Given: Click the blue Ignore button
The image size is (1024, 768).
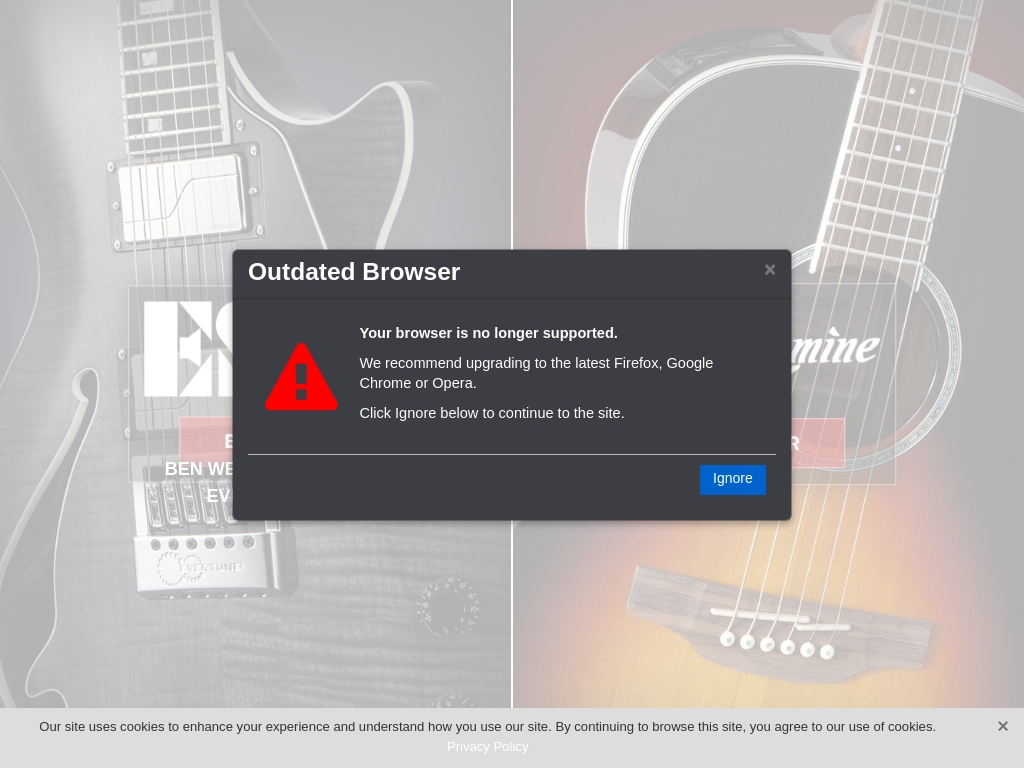Looking at the screenshot, I should point(732,479).
